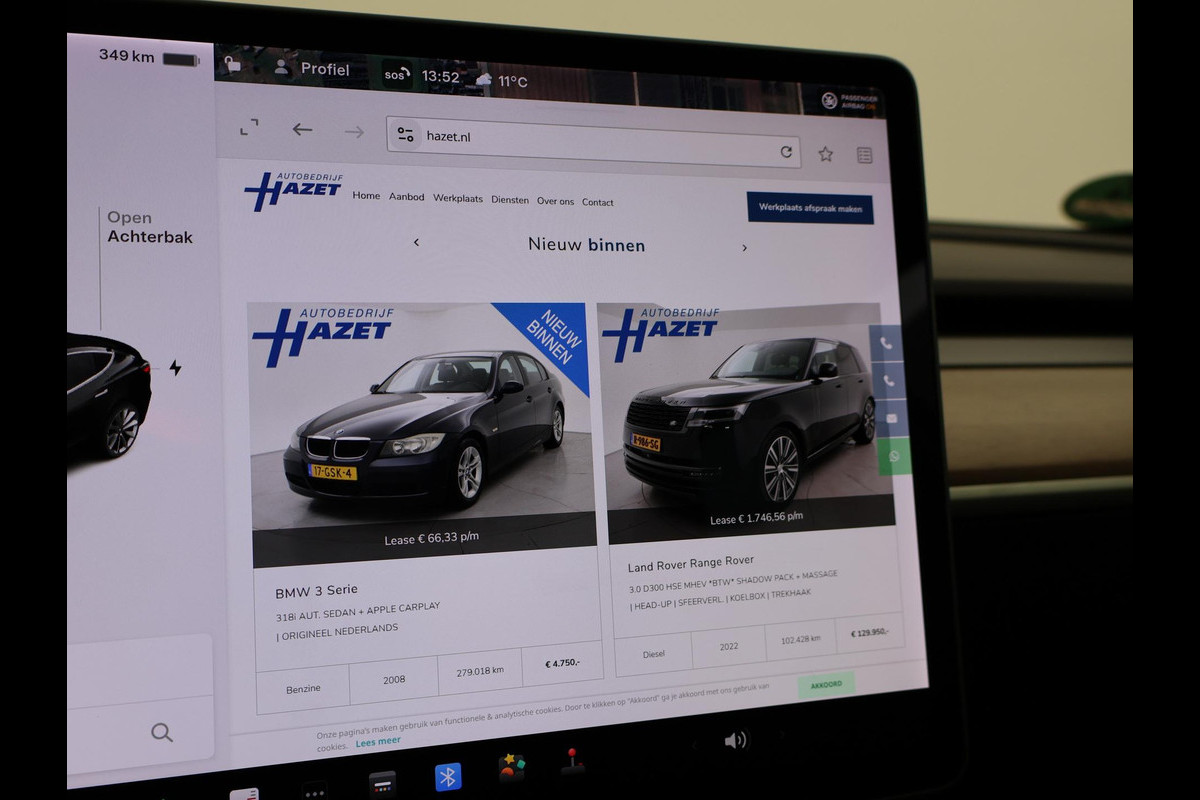Open the Aanbod menu item
The width and height of the screenshot is (1200, 800).
point(406,197)
